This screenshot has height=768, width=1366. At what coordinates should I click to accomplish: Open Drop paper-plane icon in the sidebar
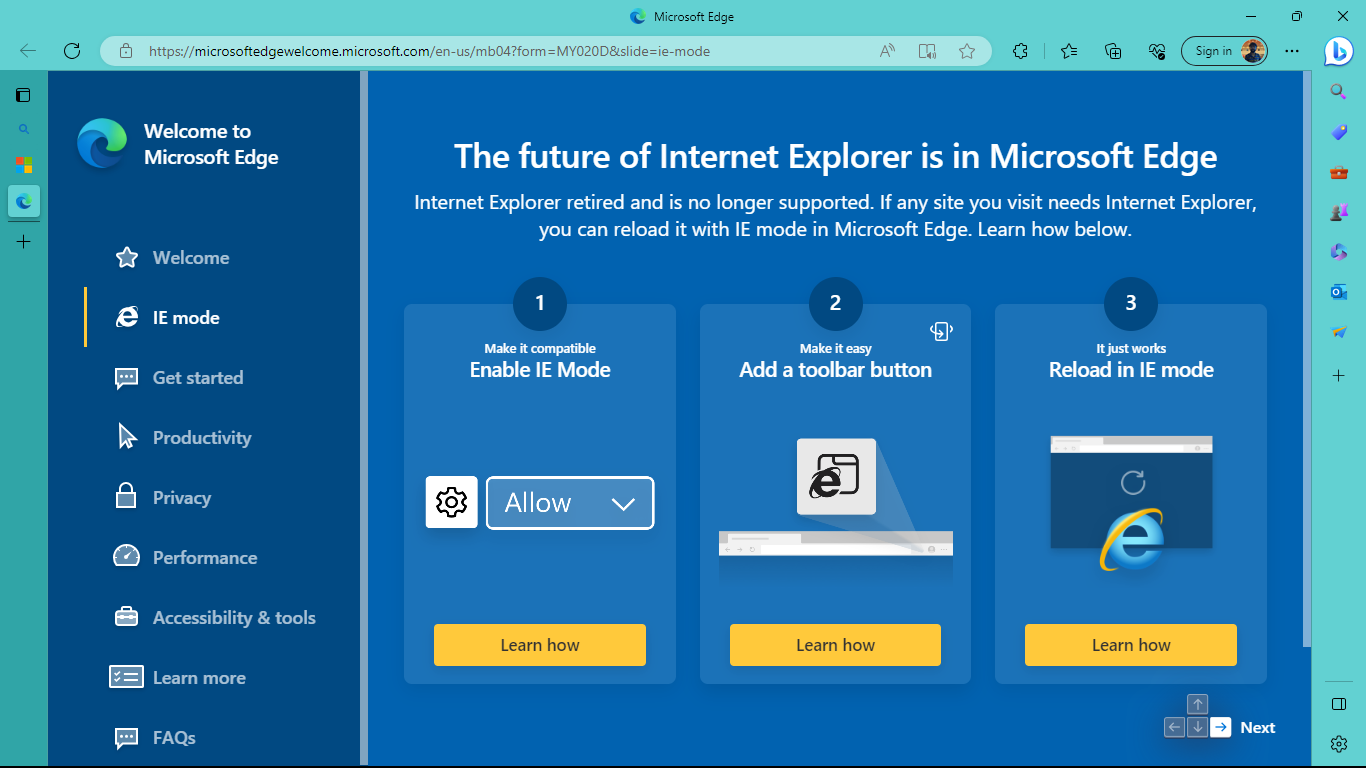1339,332
